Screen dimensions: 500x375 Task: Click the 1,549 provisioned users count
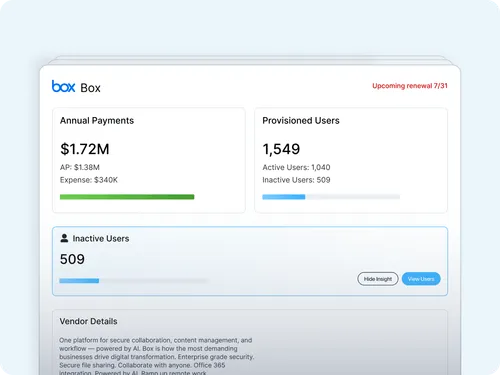coord(281,149)
